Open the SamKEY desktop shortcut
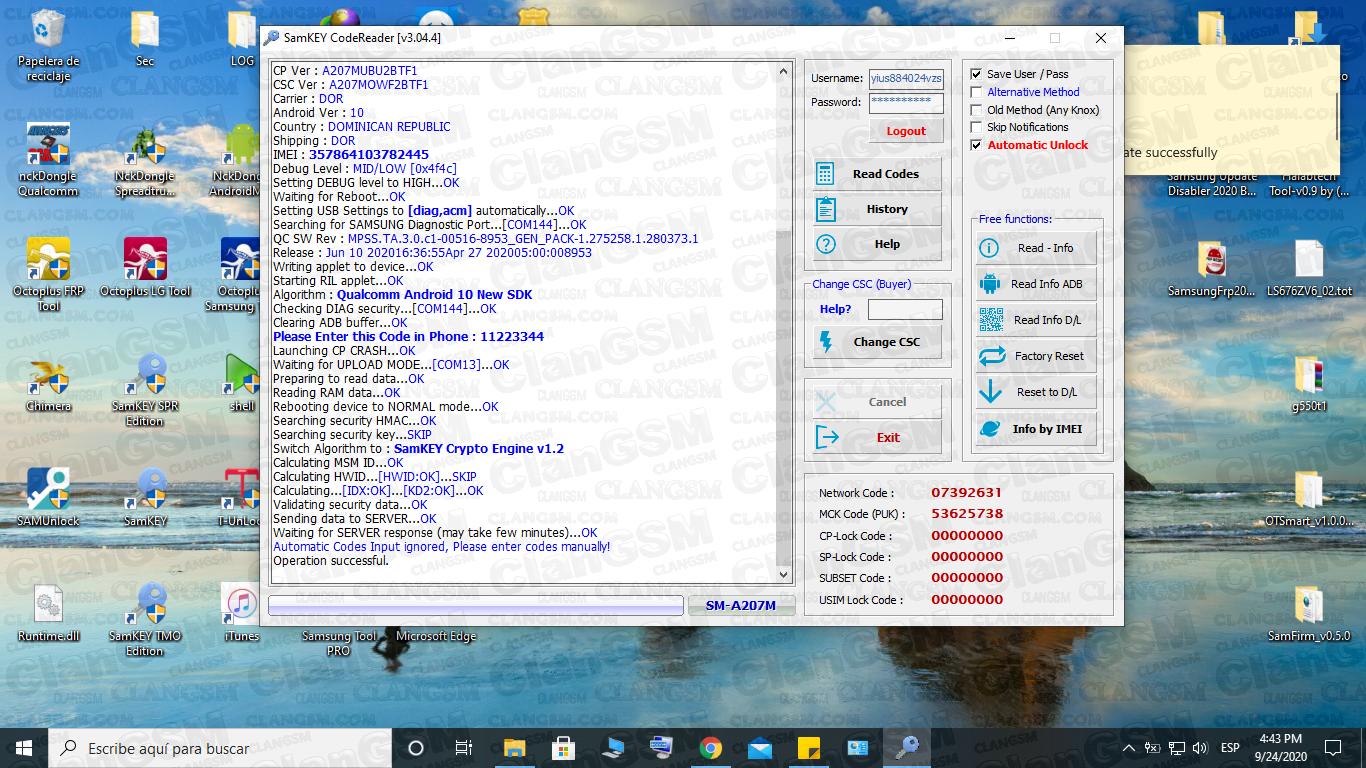The image size is (1366, 768). 145,497
